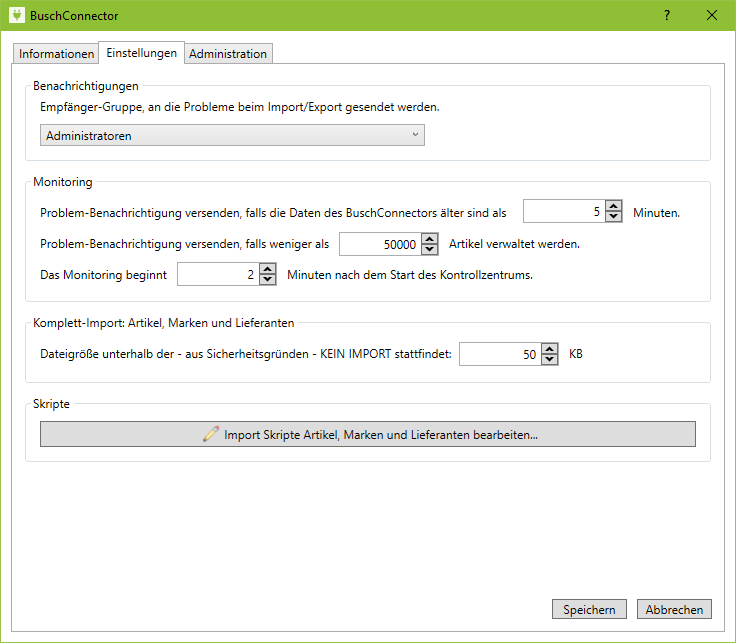Viewport: 736px width, 643px height.
Task: Decrease monitoring start delay minutes
Action: (x=267, y=280)
